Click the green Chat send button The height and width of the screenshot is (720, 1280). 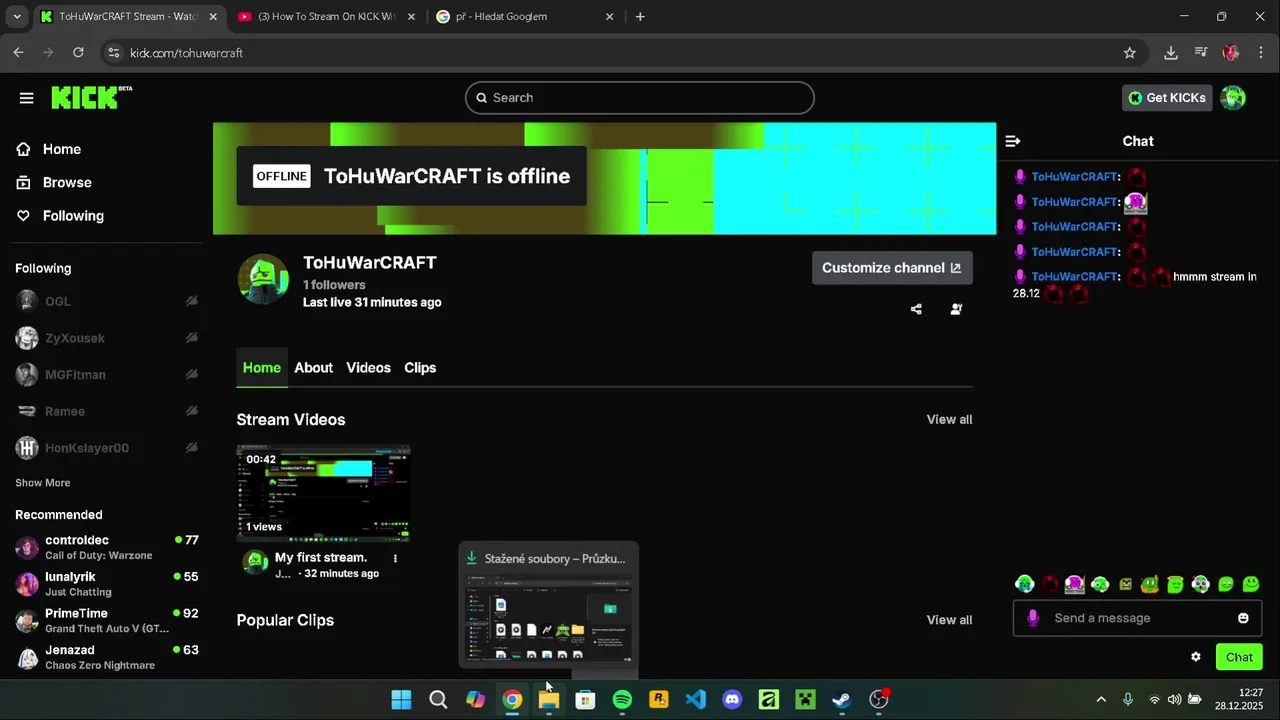(x=1239, y=657)
